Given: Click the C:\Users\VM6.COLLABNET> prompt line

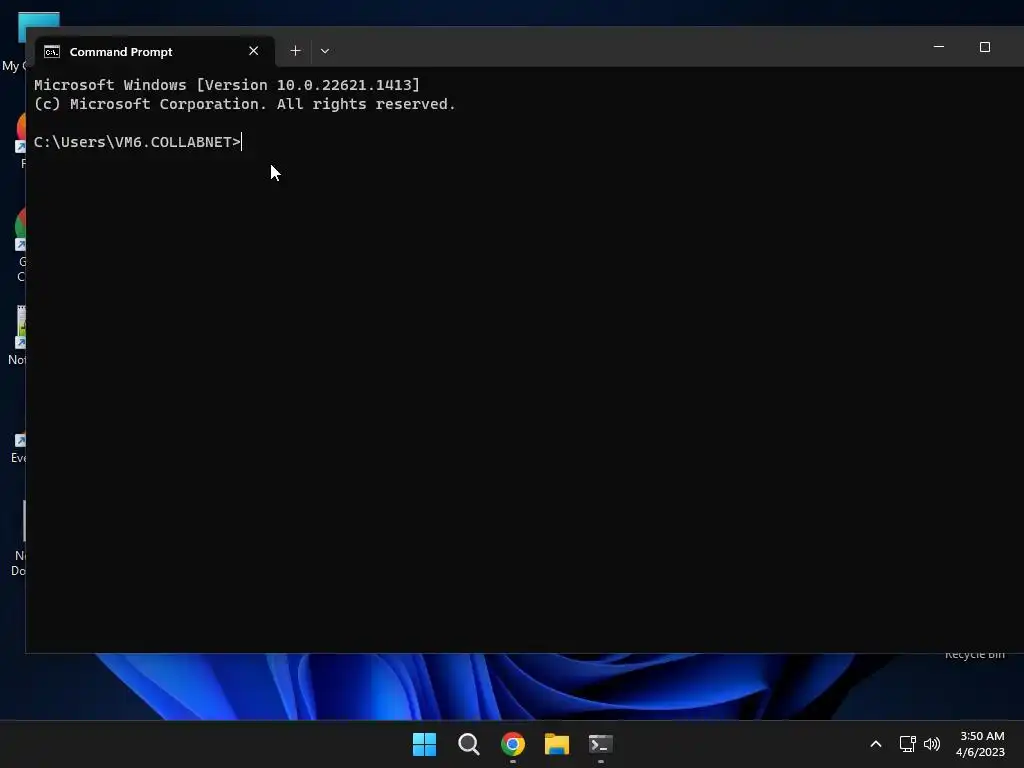Looking at the screenshot, I should [137, 142].
